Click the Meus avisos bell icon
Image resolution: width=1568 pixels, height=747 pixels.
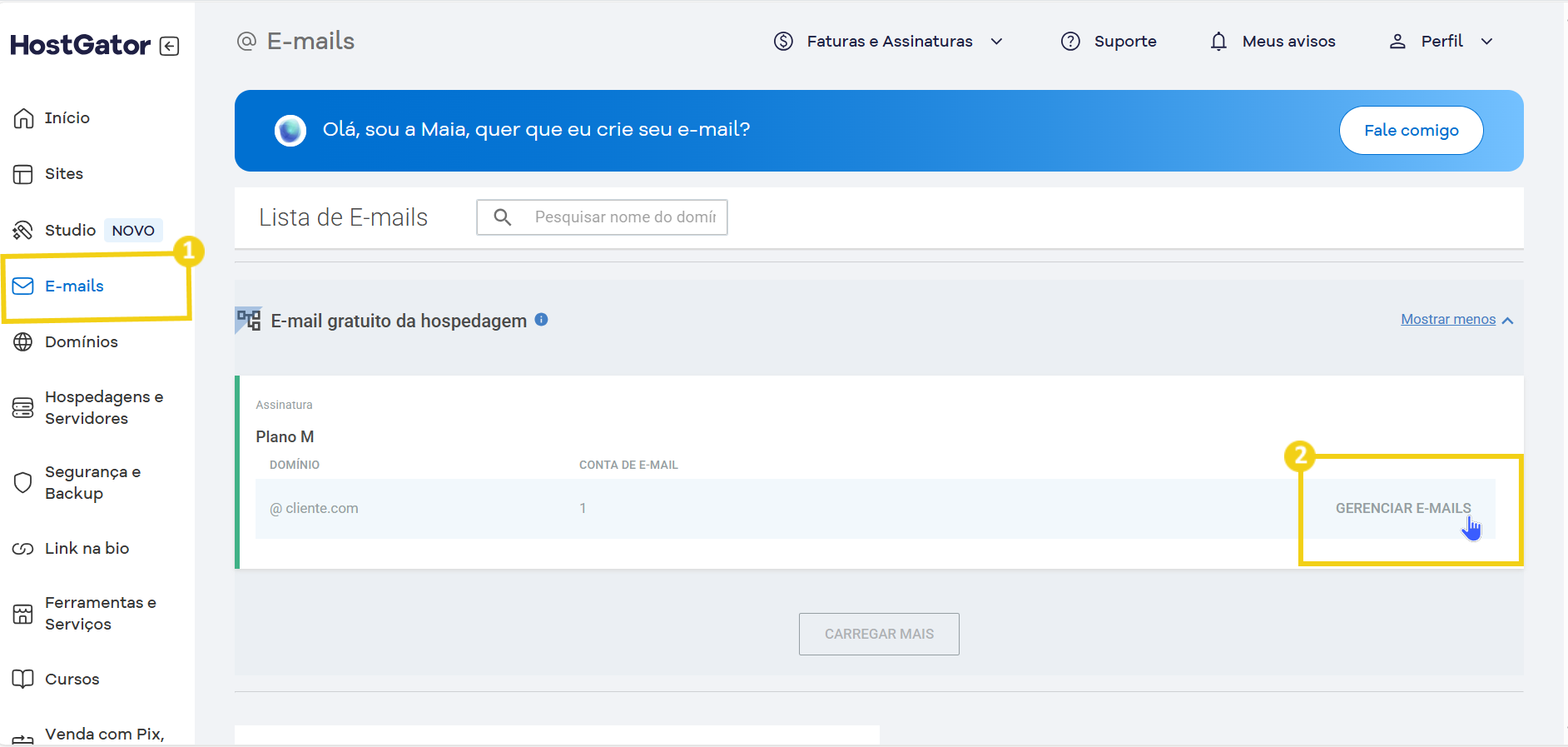(x=1218, y=41)
